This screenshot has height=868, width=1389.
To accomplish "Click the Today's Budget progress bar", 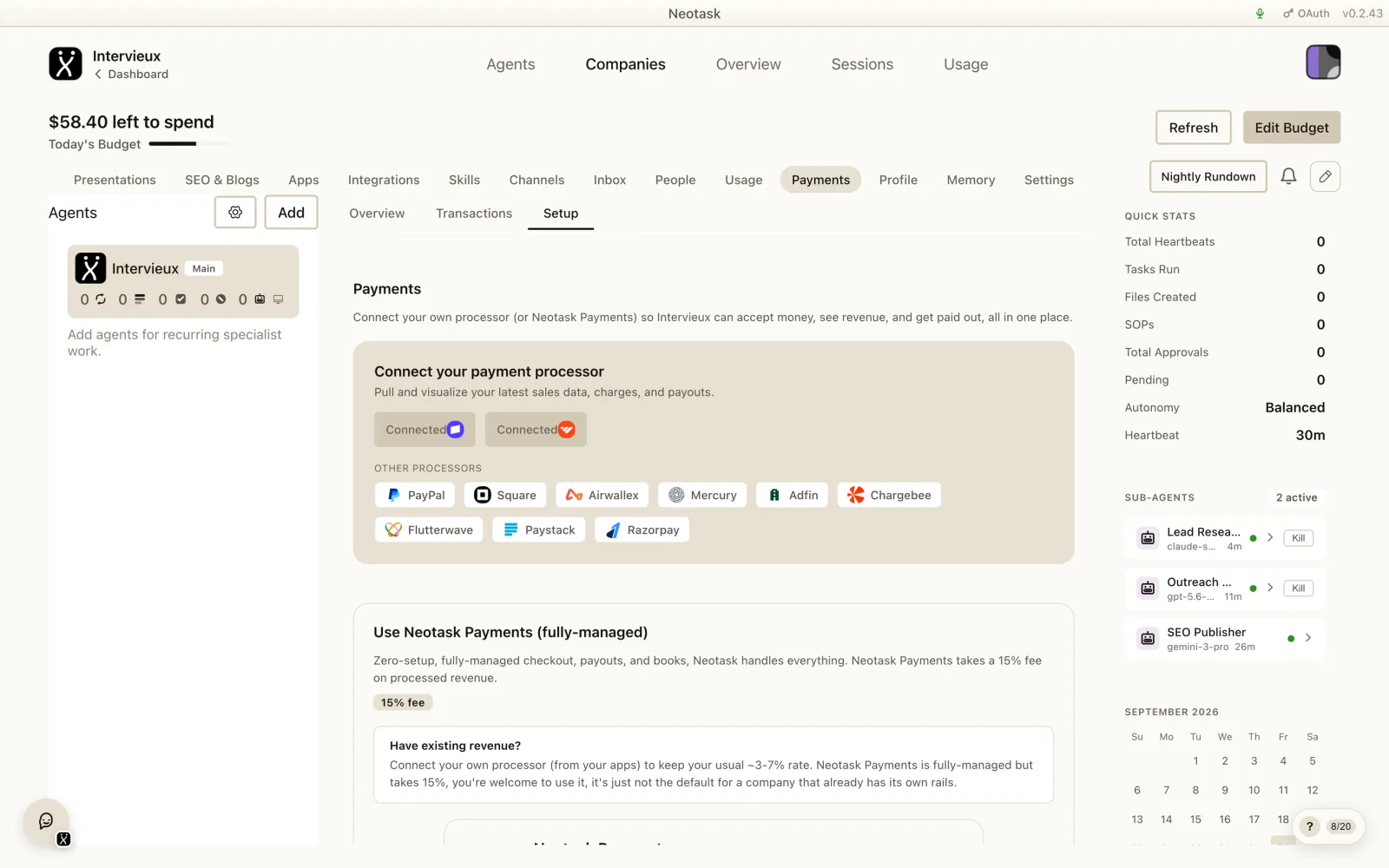I will 188,144.
